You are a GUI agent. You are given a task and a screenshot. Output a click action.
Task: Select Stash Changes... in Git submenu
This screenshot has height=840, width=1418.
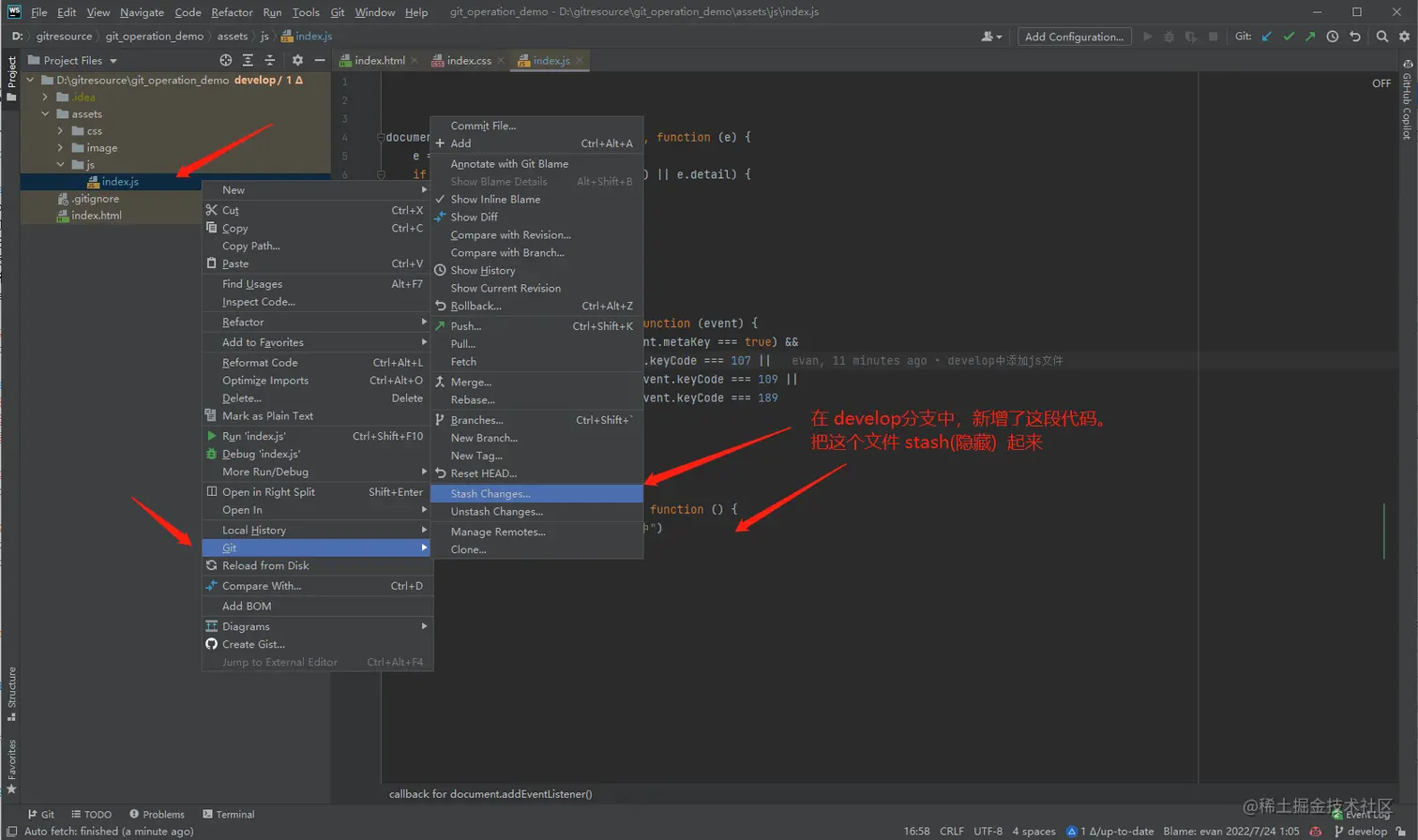536,493
